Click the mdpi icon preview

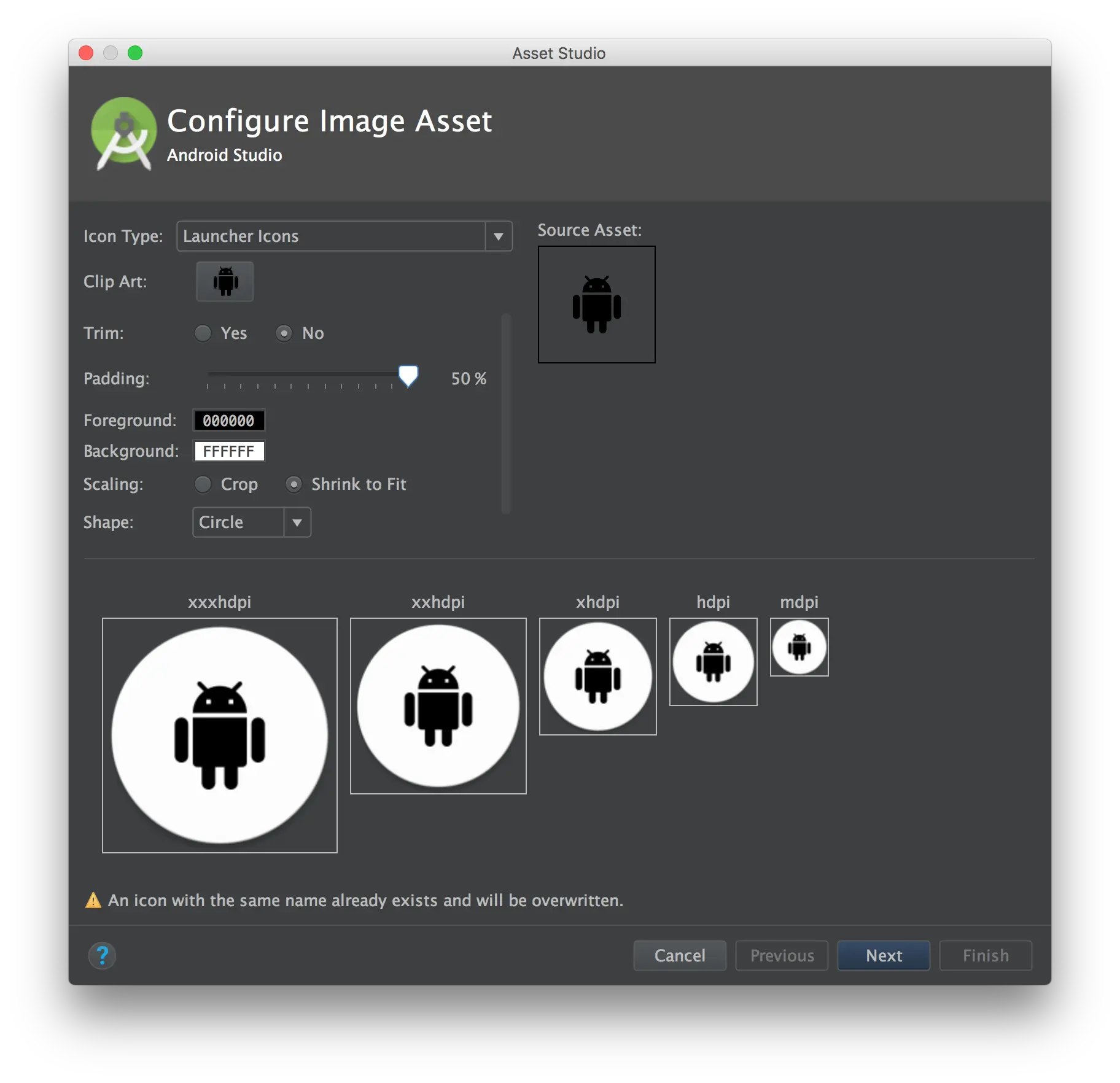coord(799,647)
